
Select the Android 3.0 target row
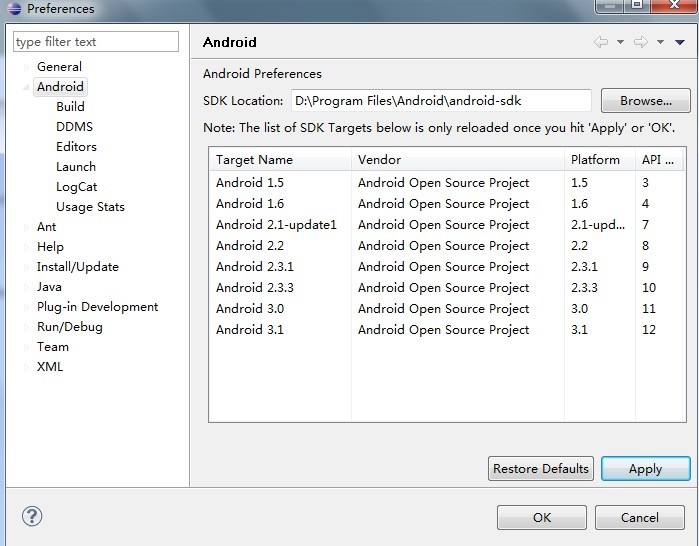pos(447,308)
